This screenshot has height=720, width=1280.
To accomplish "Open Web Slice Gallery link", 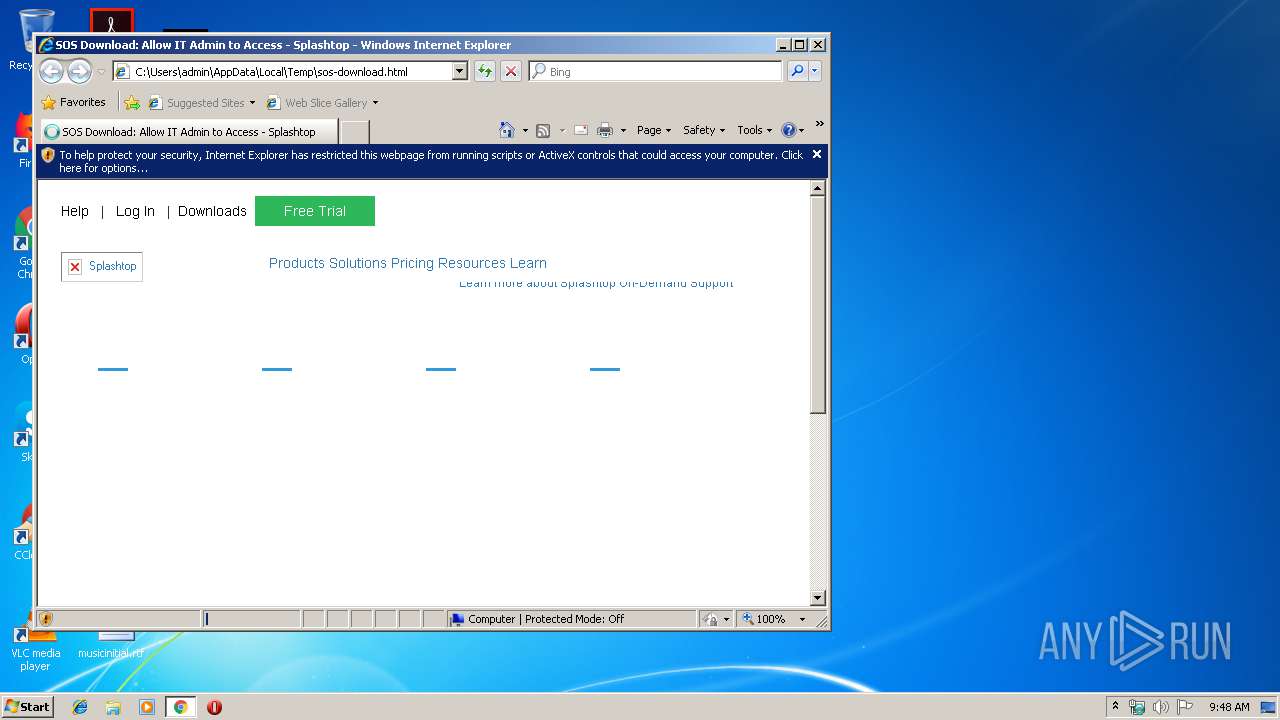I will tap(318, 103).
